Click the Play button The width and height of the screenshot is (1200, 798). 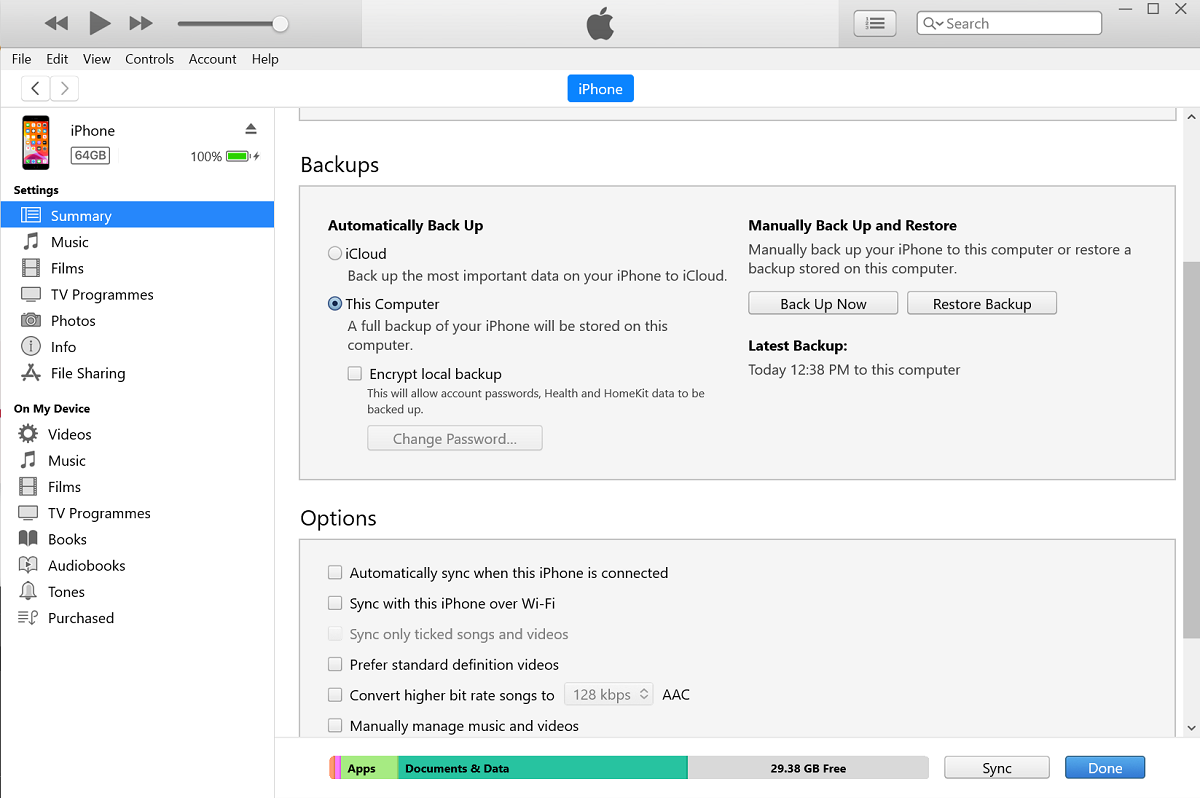(99, 23)
